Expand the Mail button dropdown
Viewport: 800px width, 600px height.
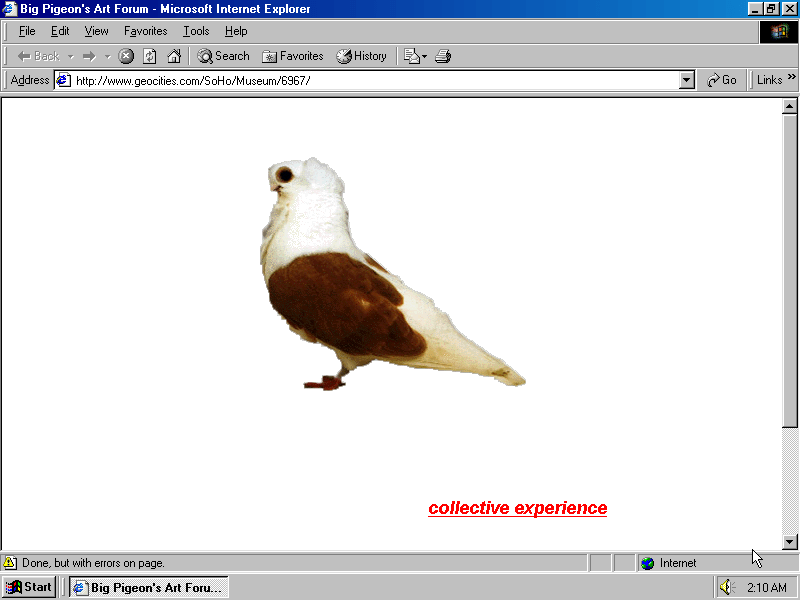[424, 56]
